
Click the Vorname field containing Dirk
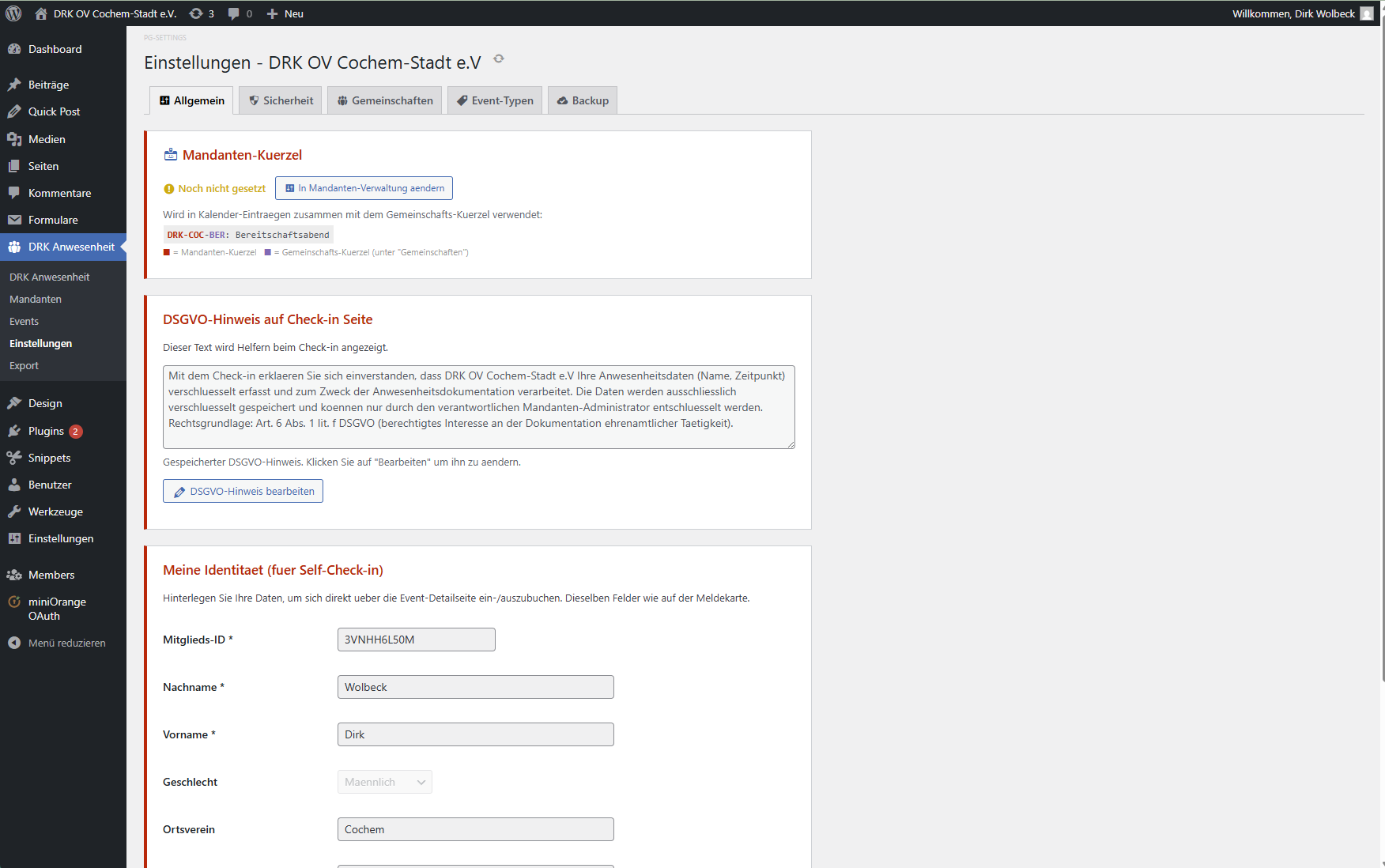coord(476,734)
